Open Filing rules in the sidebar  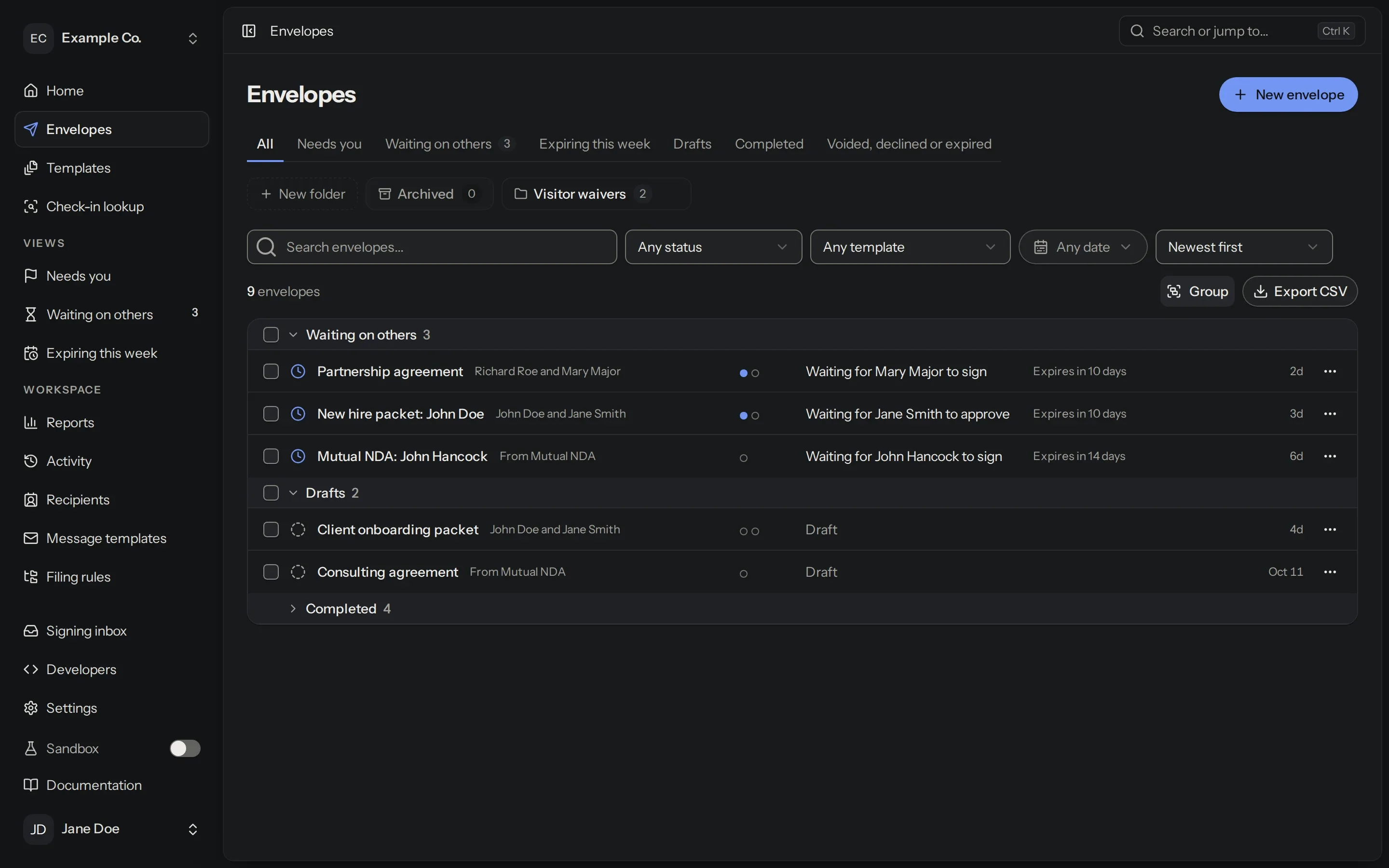coord(111,576)
